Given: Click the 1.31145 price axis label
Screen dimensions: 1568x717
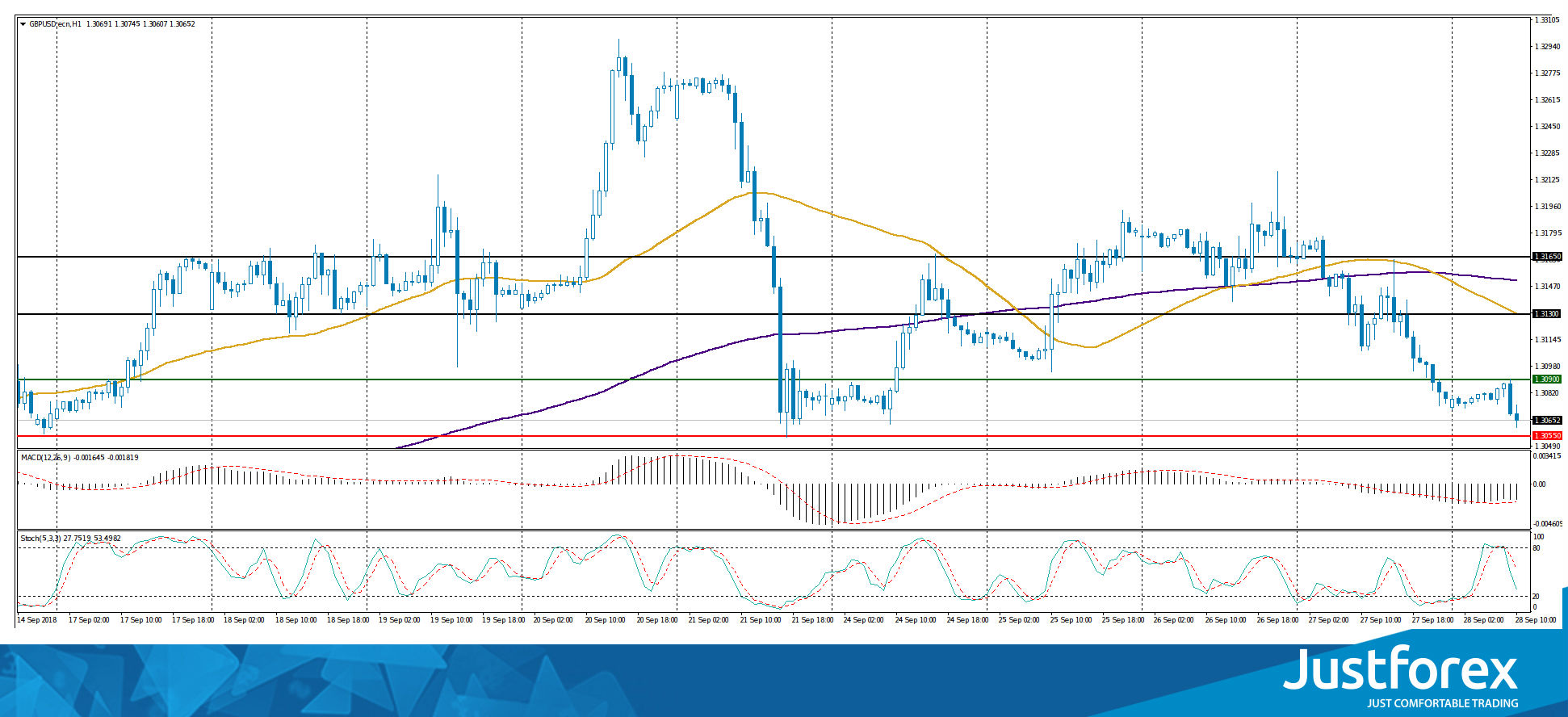Looking at the screenshot, I should point(1546,340).
